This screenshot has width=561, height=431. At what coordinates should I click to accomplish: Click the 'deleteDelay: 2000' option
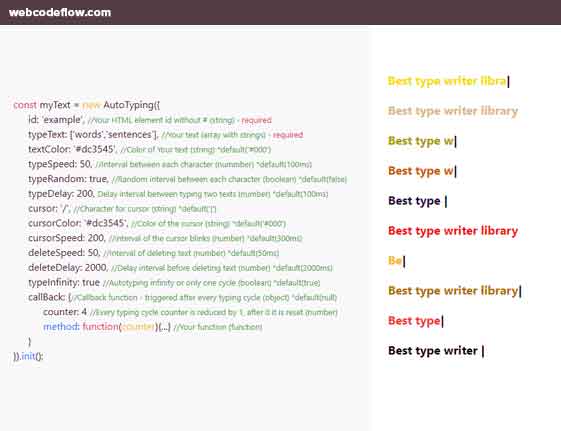[67, 268]
